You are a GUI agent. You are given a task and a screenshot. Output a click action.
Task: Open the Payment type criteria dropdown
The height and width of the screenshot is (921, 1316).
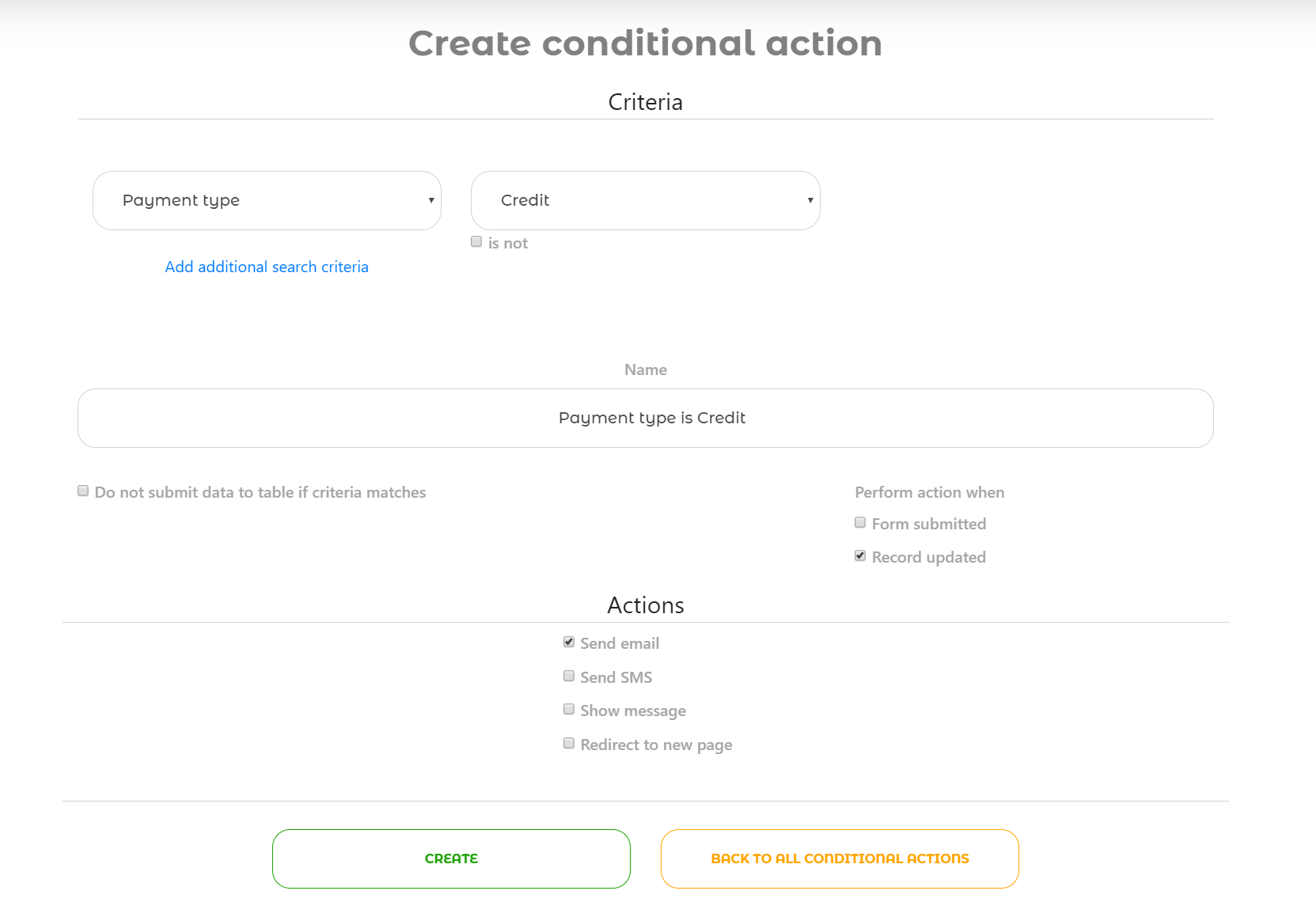pos(266,201)
